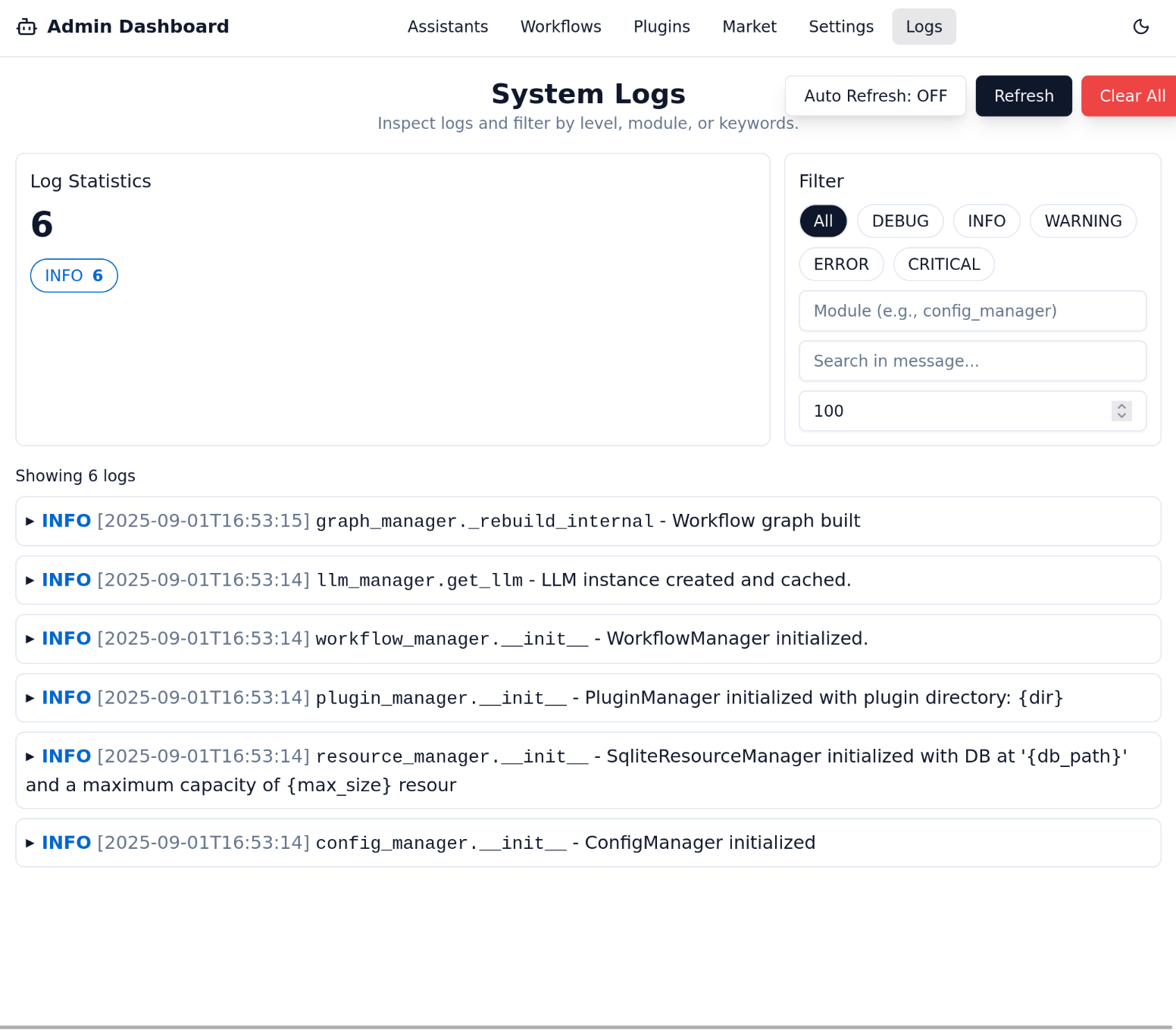Expand the workflow_manager log entry
Image resolution: width=1176 pixels, height=1030 pixels.
click(x=30, y=639)
